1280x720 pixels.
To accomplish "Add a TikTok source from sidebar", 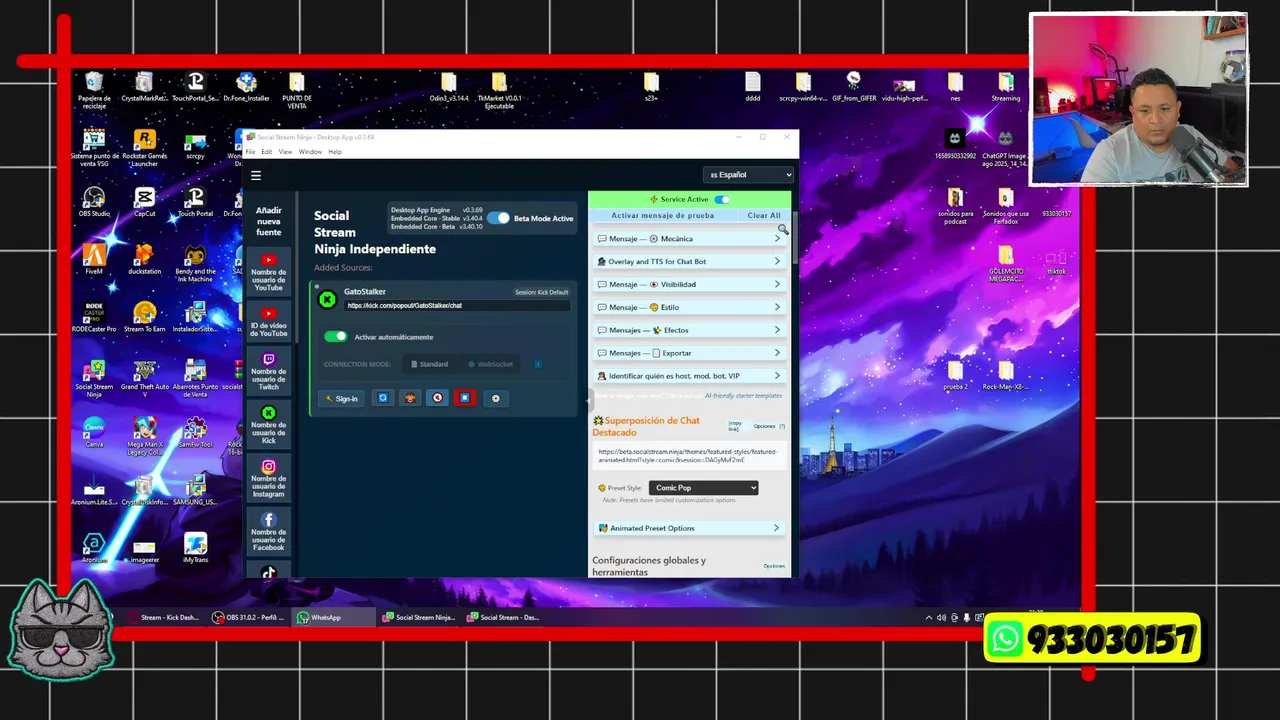I will tap(268, 571).
